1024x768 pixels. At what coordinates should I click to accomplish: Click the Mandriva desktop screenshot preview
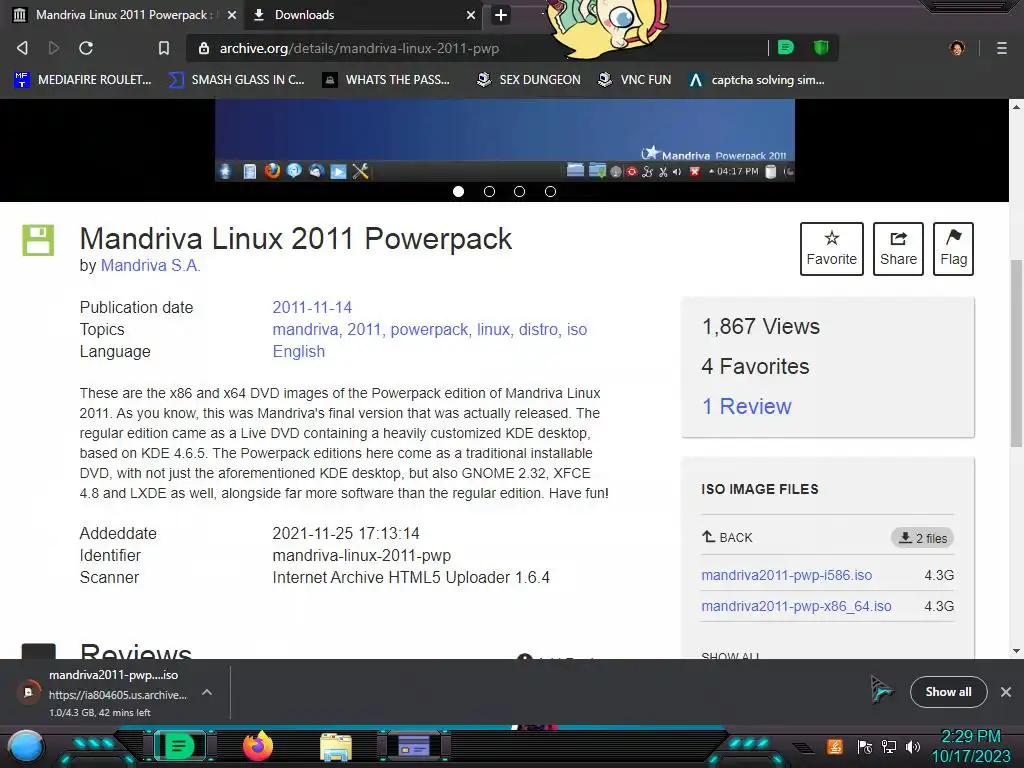click(x=505, y=140)
